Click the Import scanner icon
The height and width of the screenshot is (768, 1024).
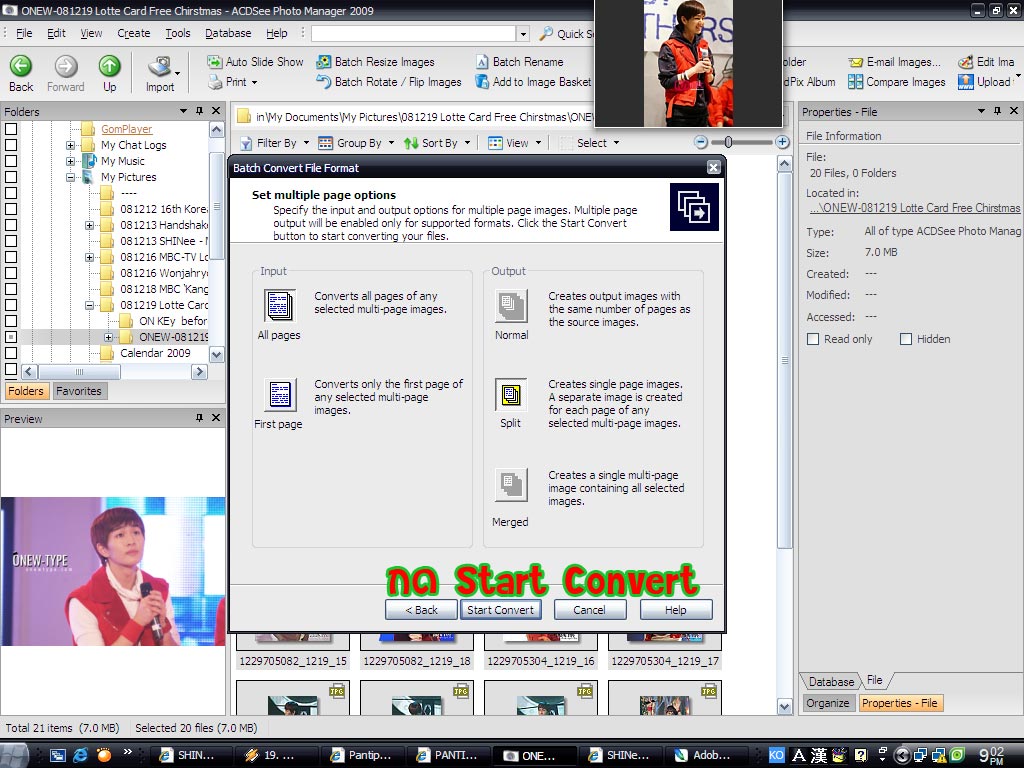click(159, 66)
